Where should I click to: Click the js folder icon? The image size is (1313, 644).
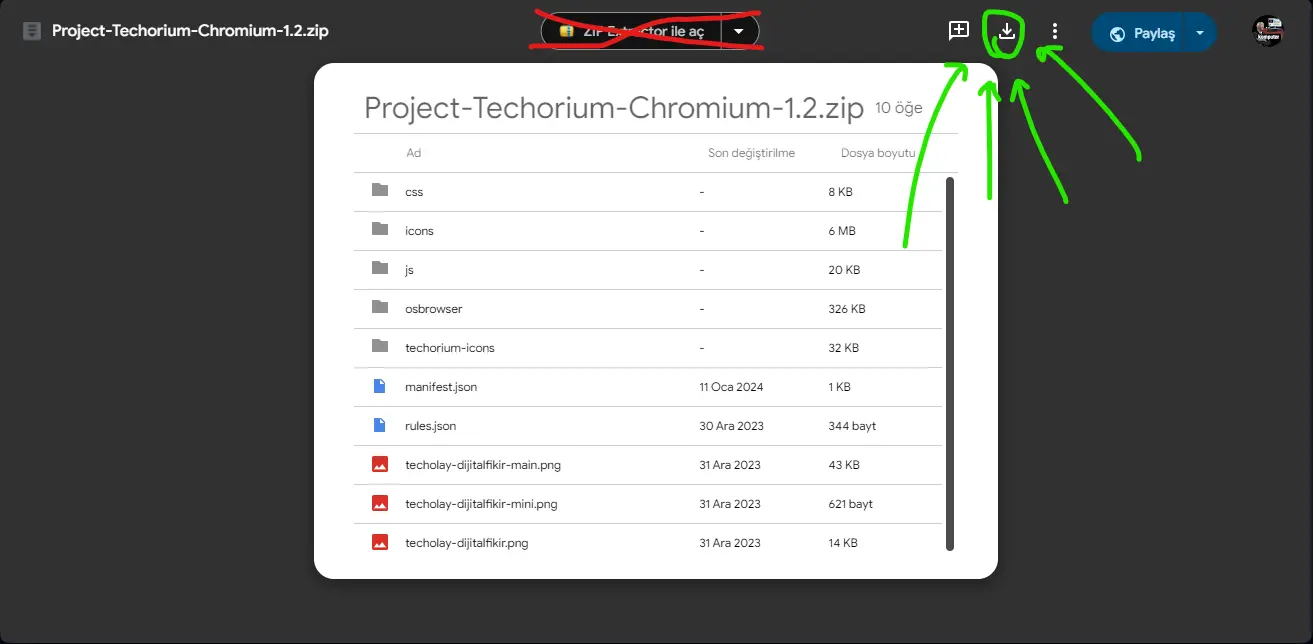tap(380, 268)
